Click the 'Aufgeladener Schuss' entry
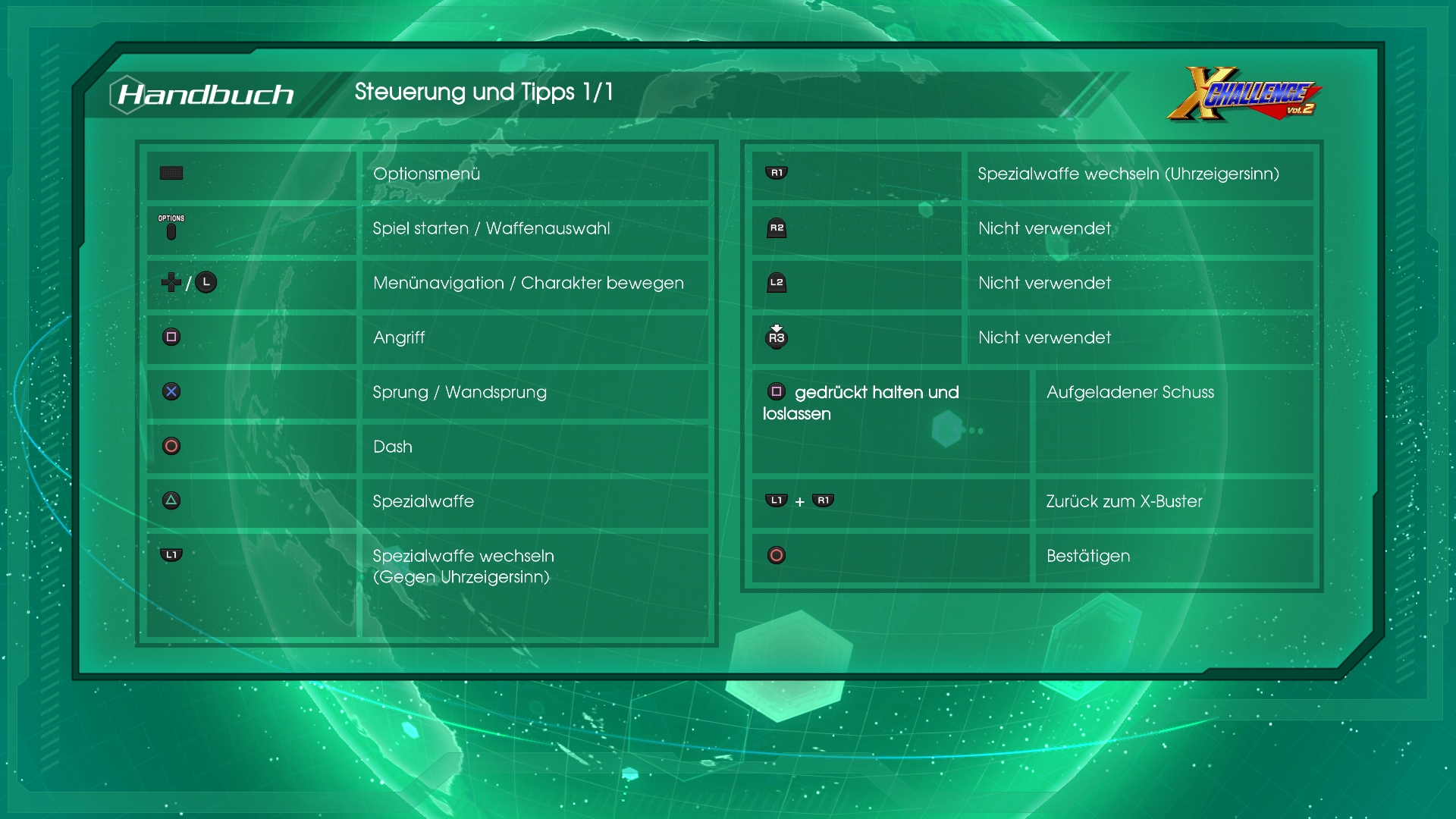1456x819 pixels. 1130,392
